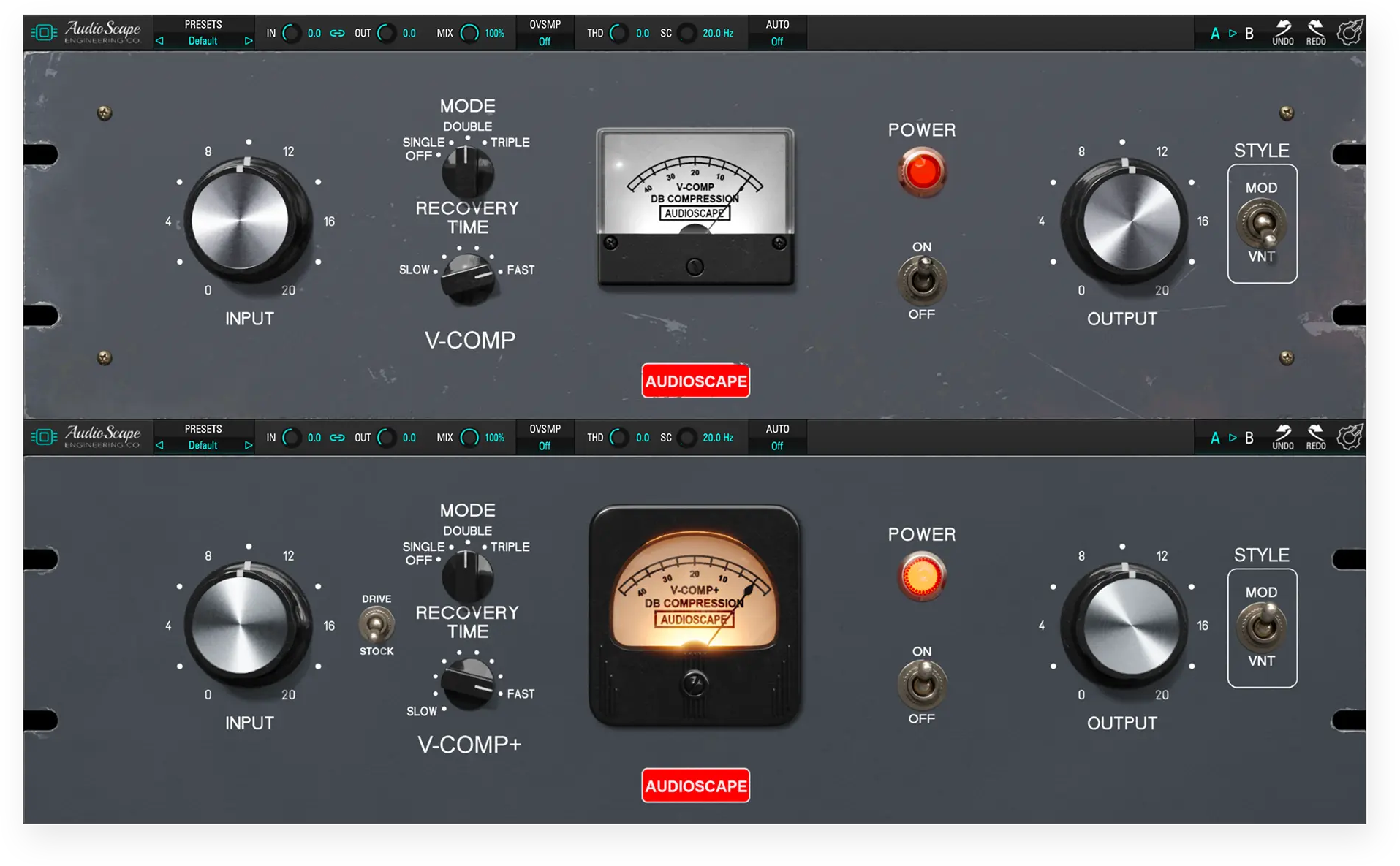Open the Default preset list in V-COMP
This screenshot has width=1400, height=866.
point(203,41)
